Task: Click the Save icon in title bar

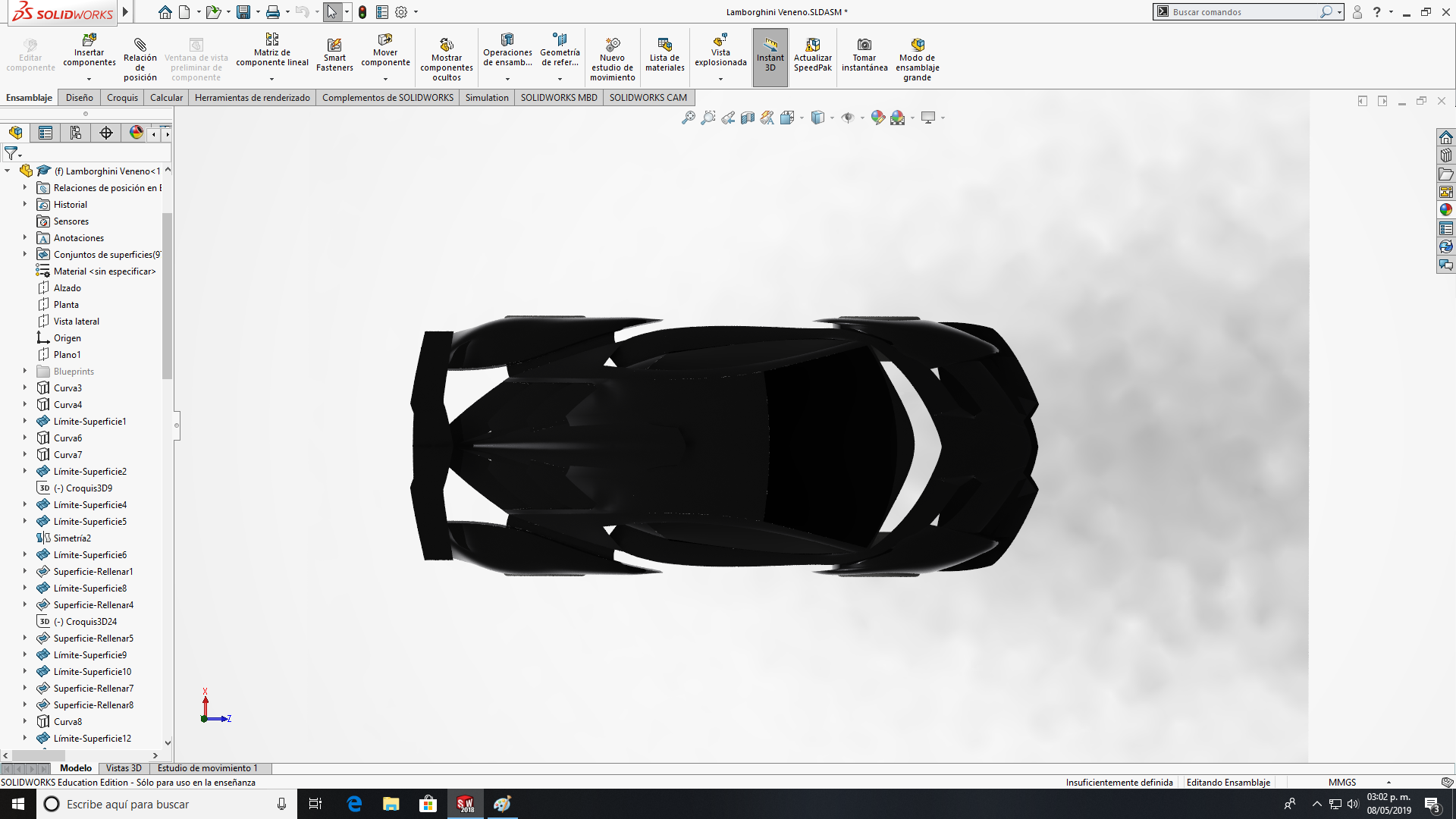Action: pyautogui.click(x=243, y=12)
